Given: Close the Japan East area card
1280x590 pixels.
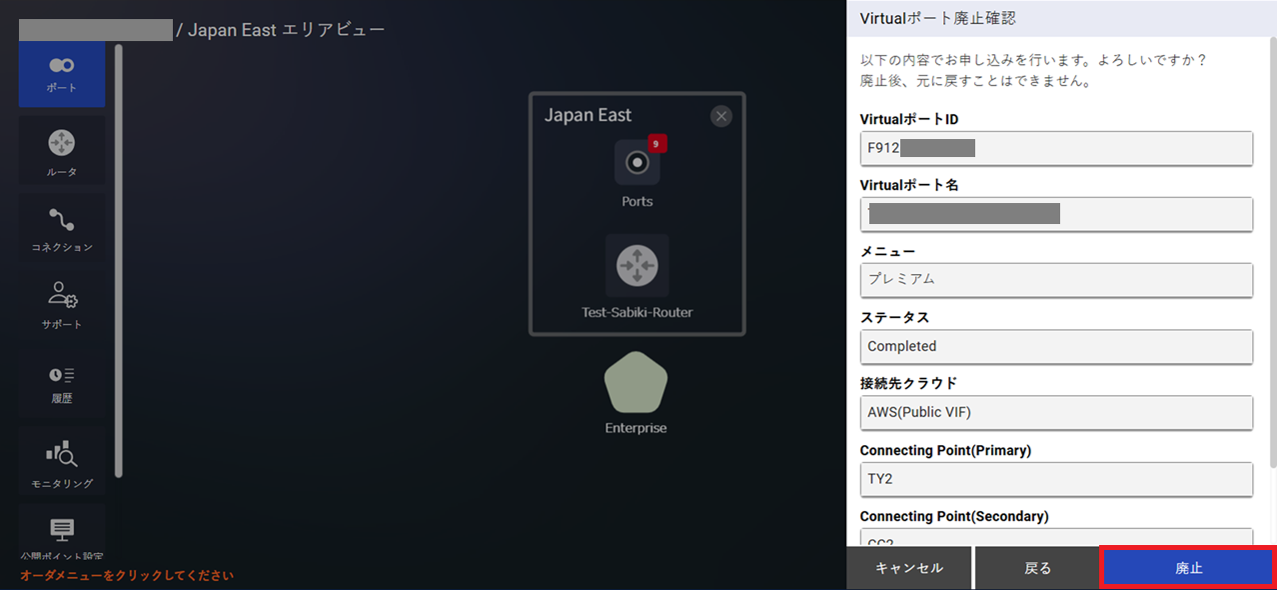Looking at the screenshot, I should (721, 116).
